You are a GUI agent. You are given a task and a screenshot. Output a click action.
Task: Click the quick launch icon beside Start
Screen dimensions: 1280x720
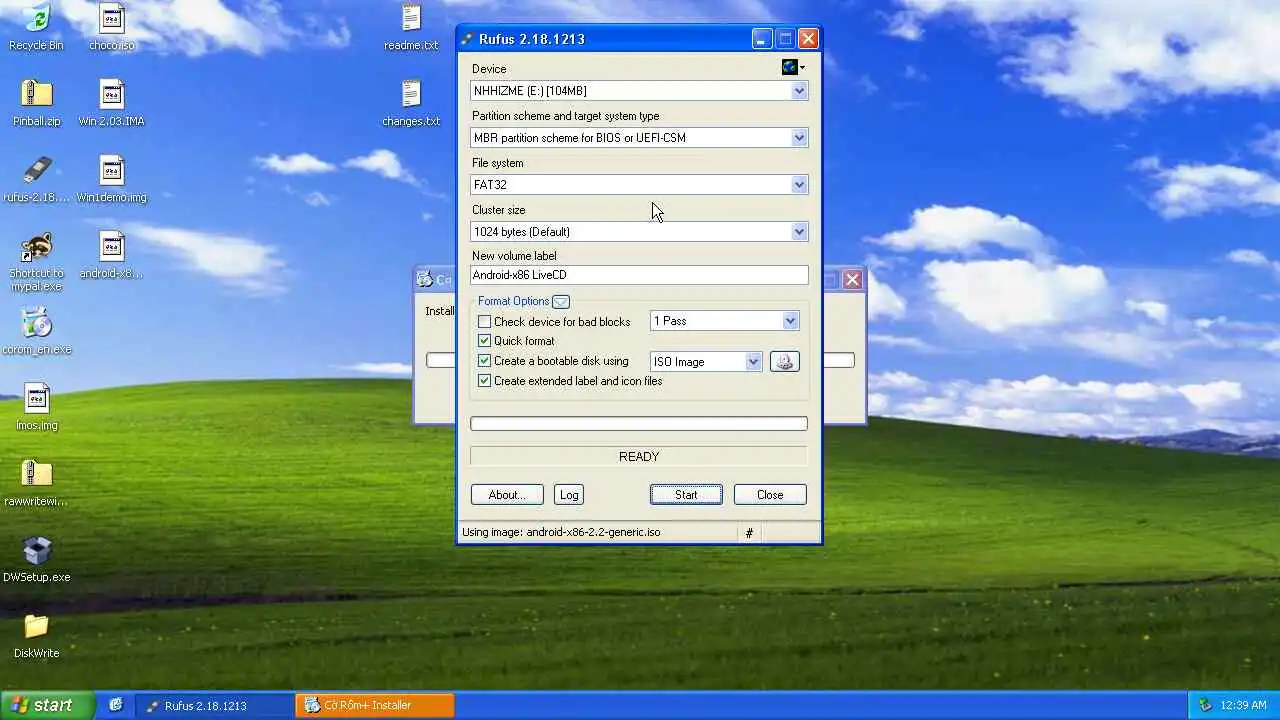point(116,705)
